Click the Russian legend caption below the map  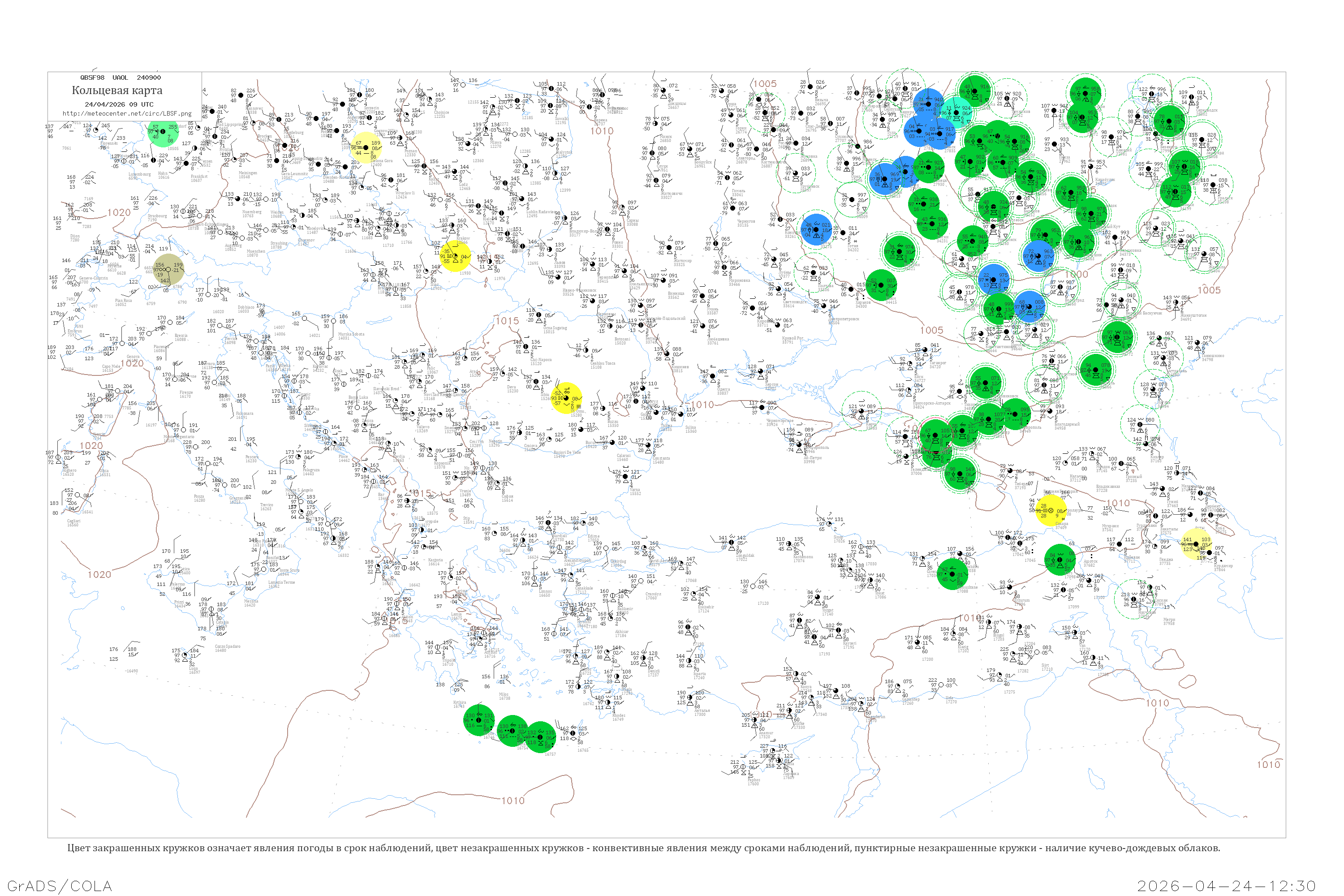(x=643, y=848)
